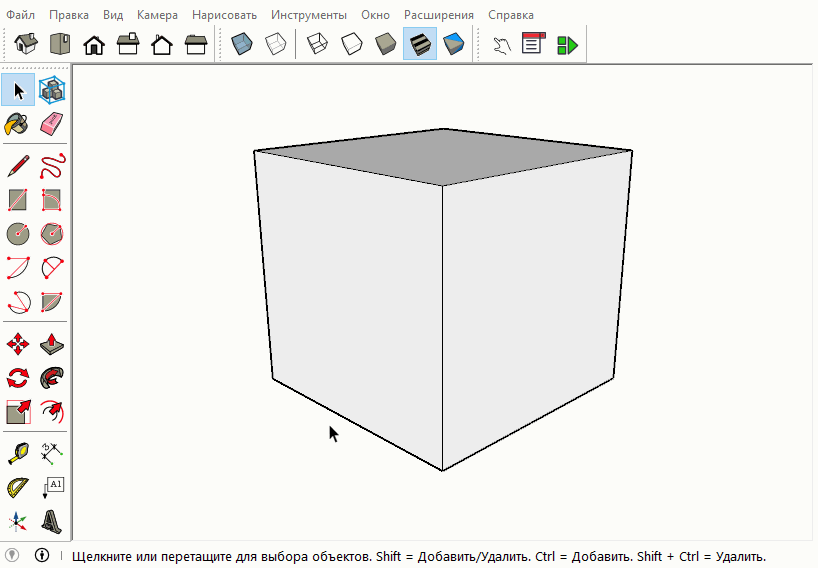This screenshot has width=818, height=568.
Task: Toggle Back Edges dashed style
Action: click(276, 44)
